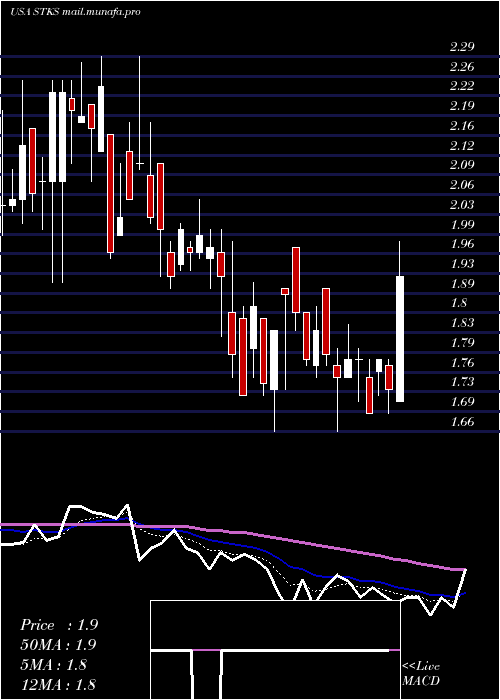
Task: Click the 2.12 price axis label
Action: (x=462, y=145)
